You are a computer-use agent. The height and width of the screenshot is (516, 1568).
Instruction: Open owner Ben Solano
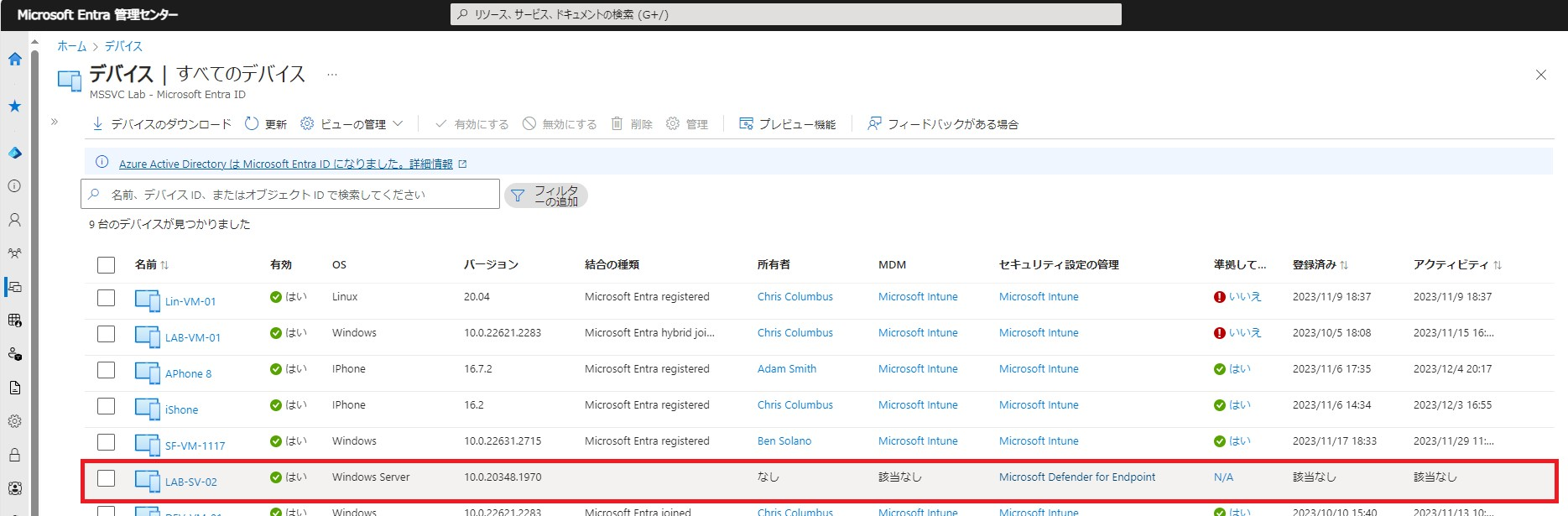[x=784, y=440]
